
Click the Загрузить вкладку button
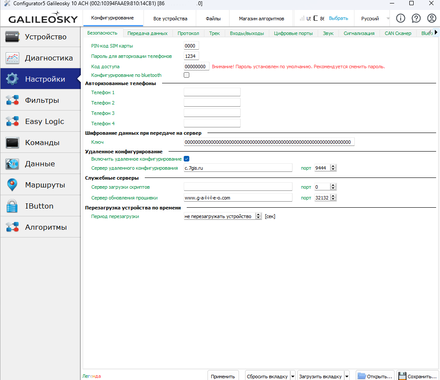321,376
